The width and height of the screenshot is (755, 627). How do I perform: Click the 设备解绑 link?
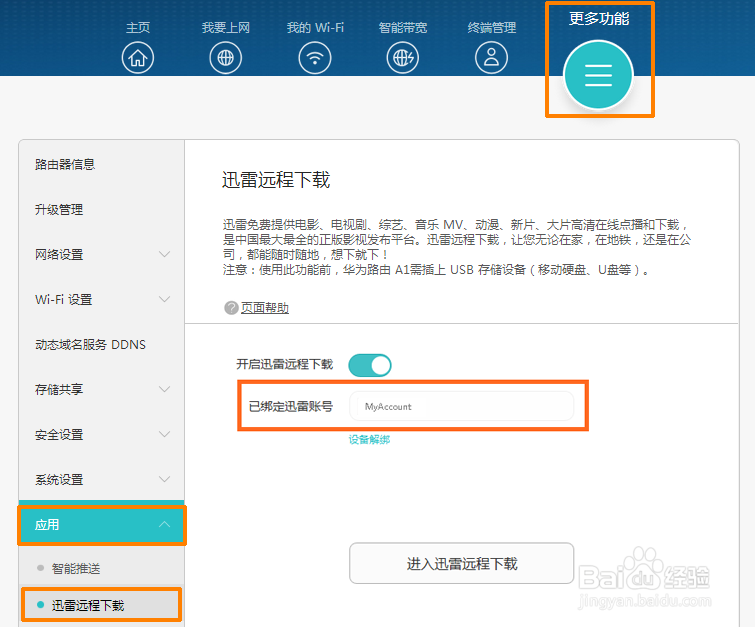(x=369, y=440)
